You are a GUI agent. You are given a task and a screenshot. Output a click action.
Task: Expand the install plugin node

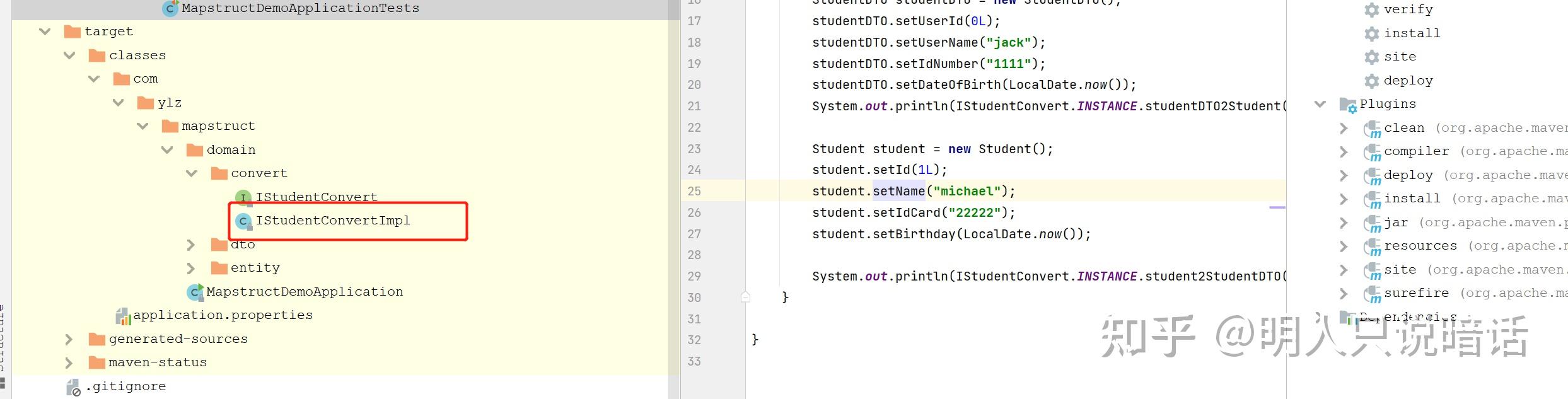pyautogui.click(x=1344, y=199)
